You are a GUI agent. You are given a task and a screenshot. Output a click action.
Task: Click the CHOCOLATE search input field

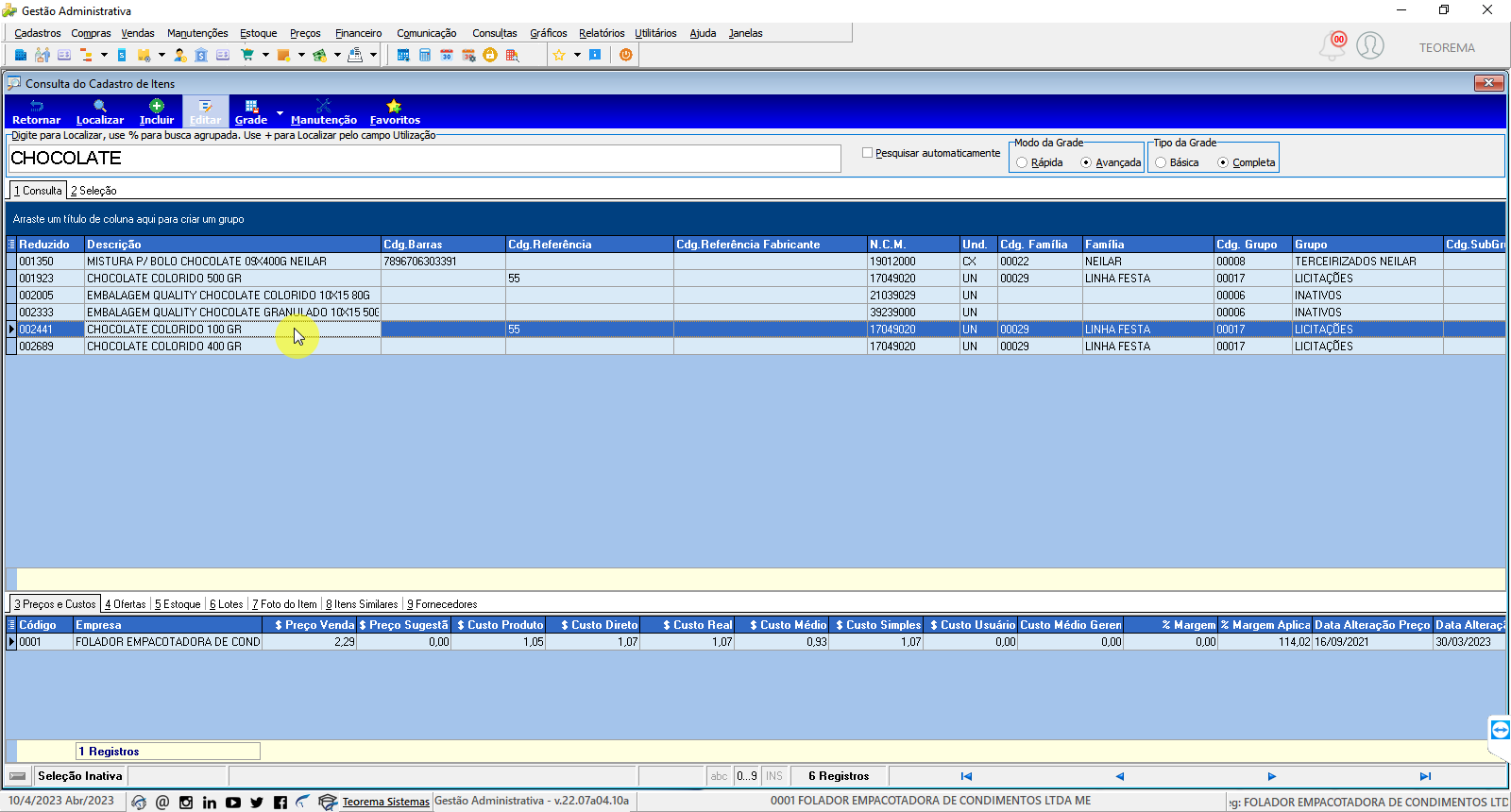click(x=424, y=159)
